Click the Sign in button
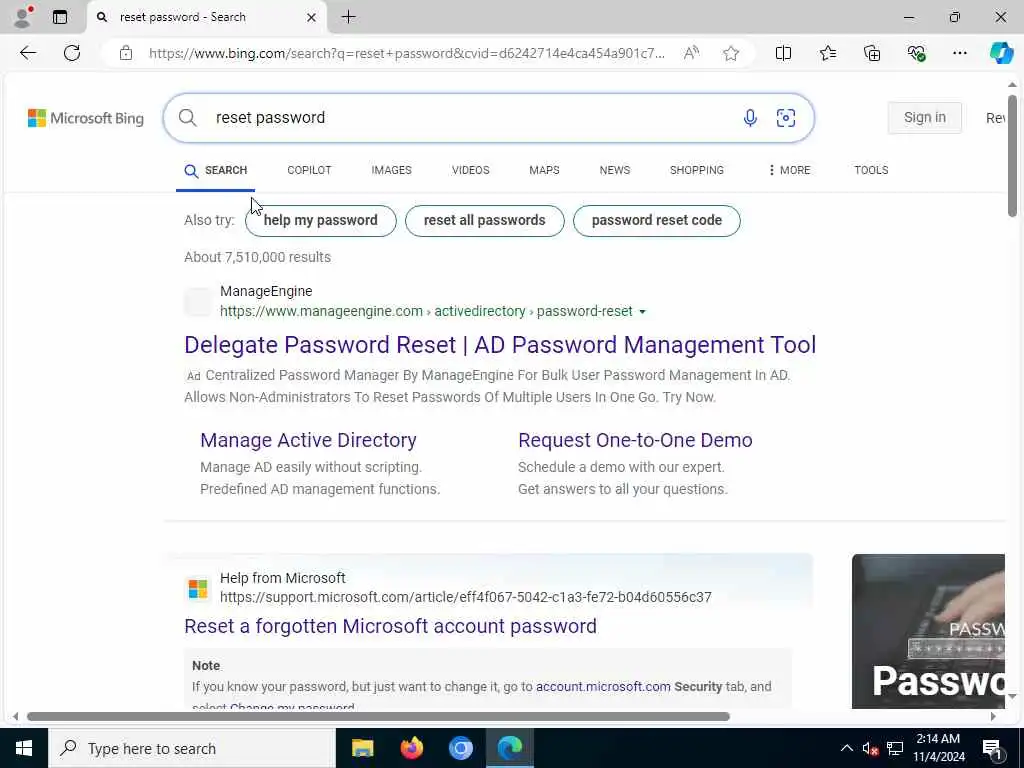 pyautogui.click(x=924, y=118)
